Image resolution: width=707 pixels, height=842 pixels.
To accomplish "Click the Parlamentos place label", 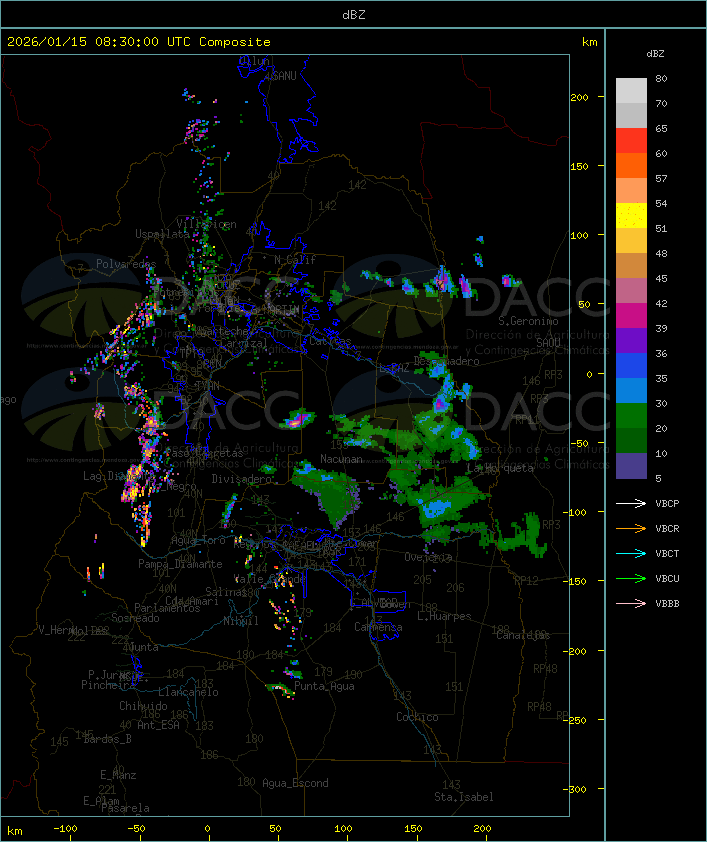I will click(167, 608).
